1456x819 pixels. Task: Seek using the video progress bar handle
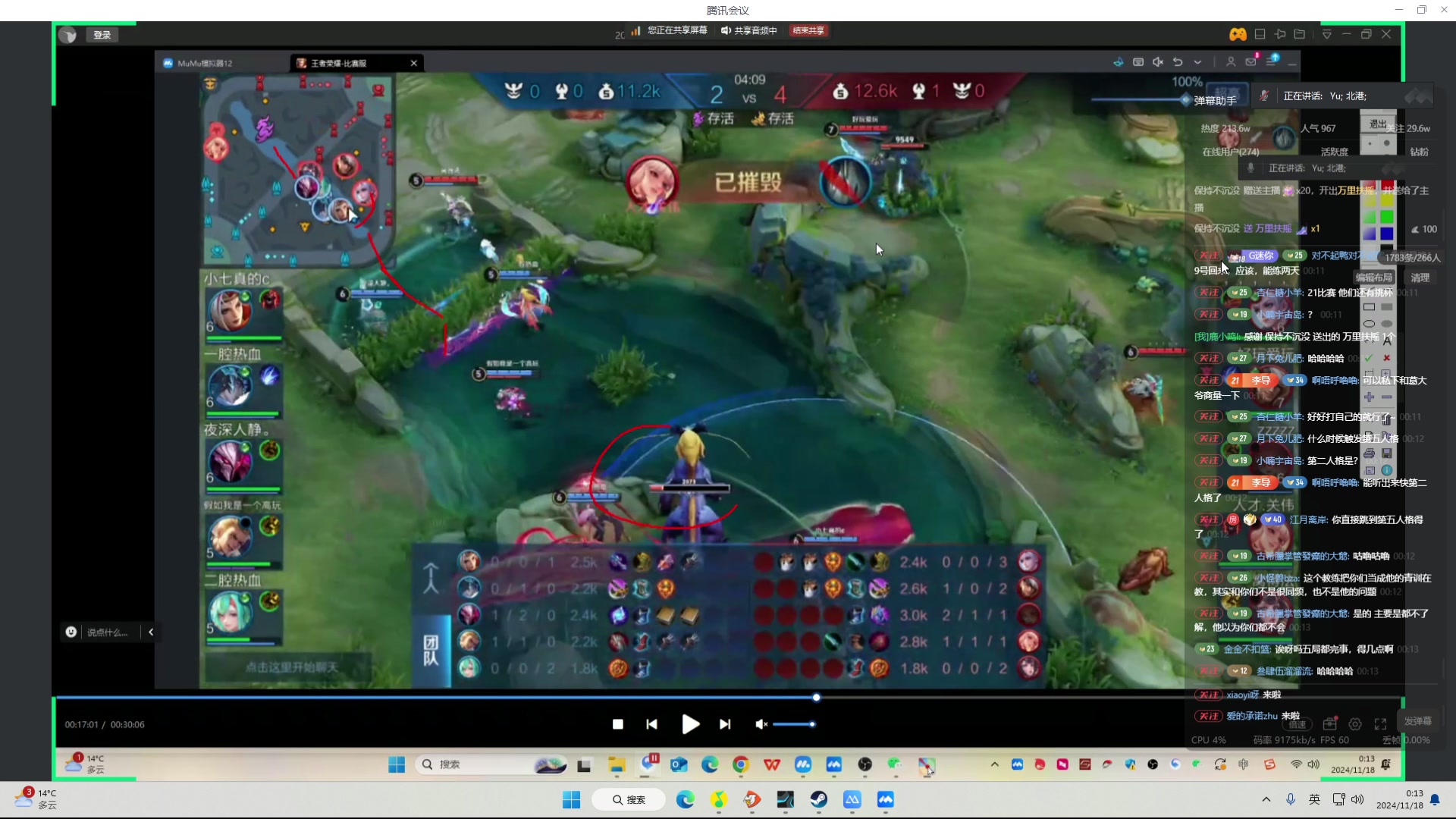[x=816, y=697]
